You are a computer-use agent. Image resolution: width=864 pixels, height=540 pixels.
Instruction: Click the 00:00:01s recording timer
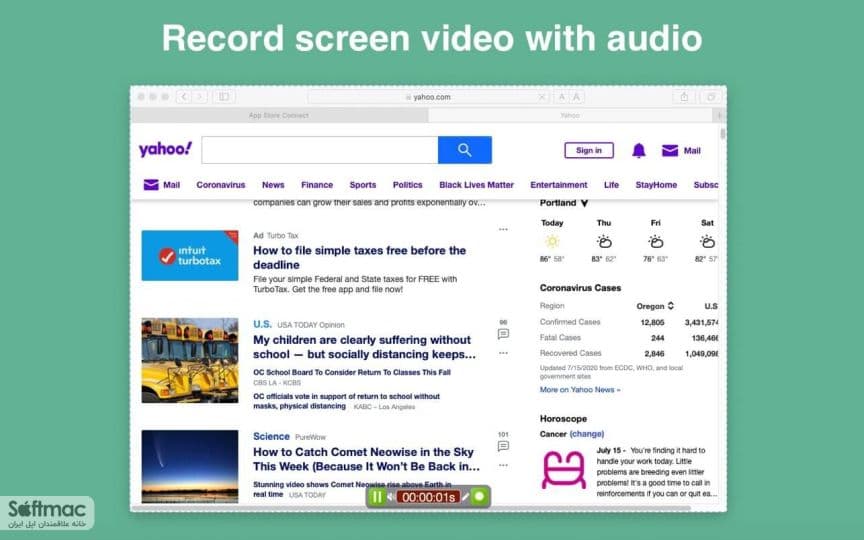tap(428, 498)
